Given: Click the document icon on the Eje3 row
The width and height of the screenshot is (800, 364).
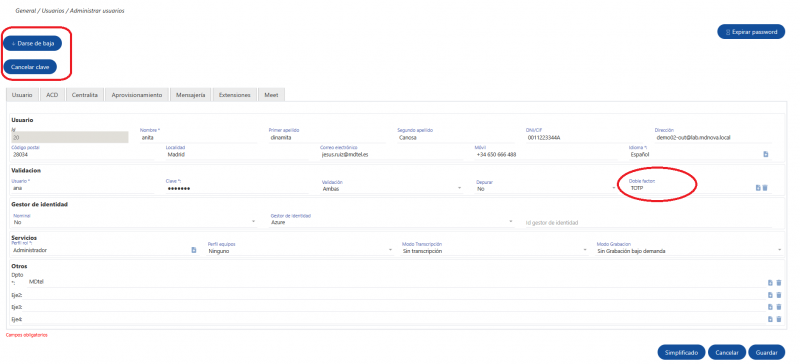Looking at the screenshot, I should coord(770,307).
